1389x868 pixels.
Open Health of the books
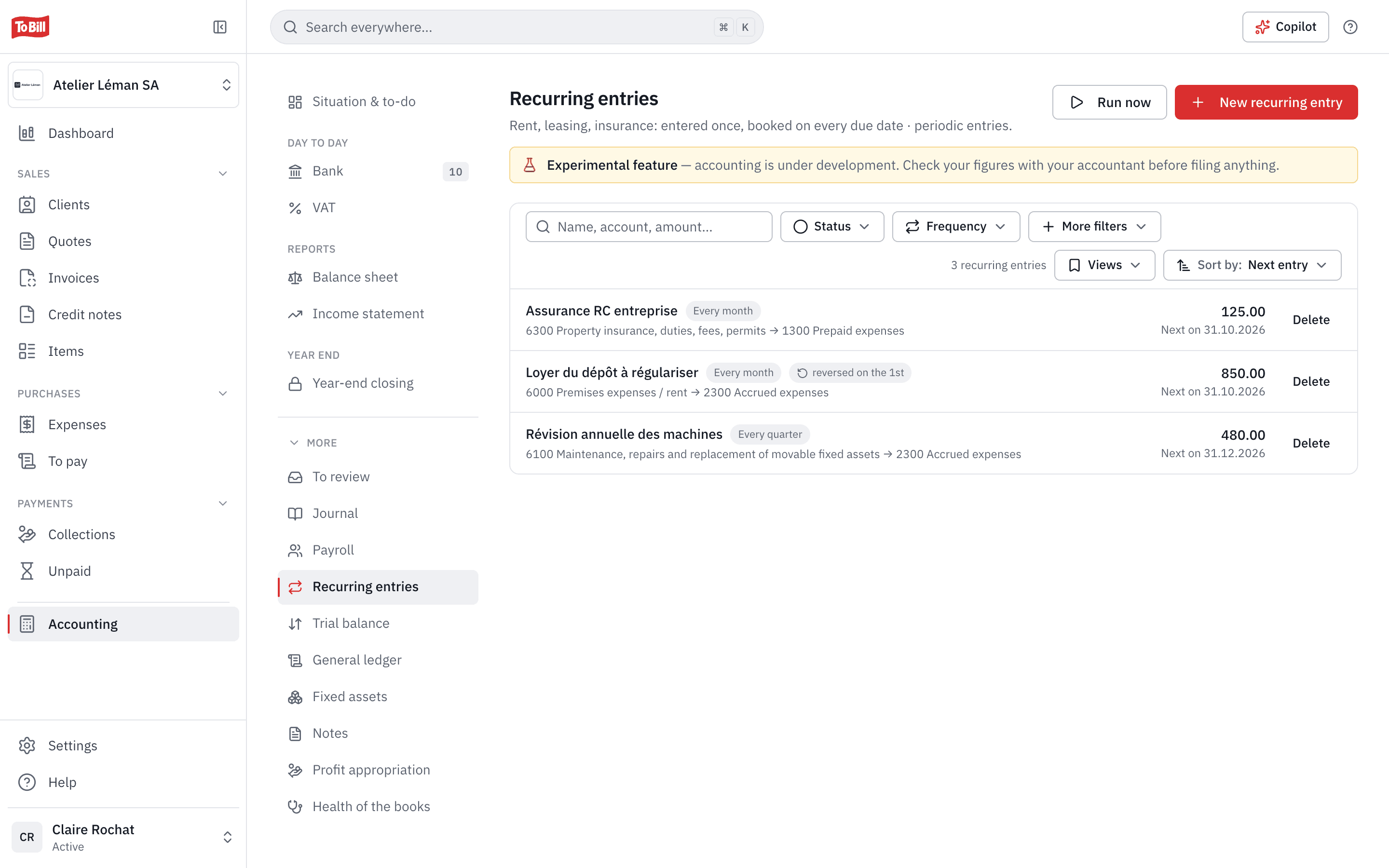click(378, 807)
